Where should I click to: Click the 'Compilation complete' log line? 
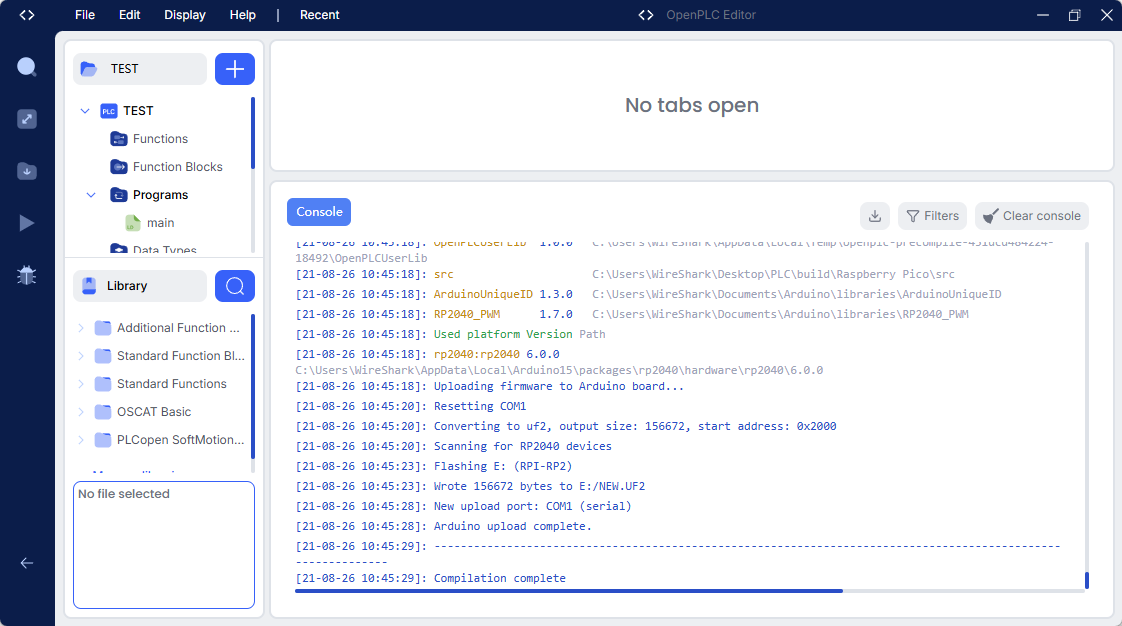pyautogui.click(x=499, y=578)
